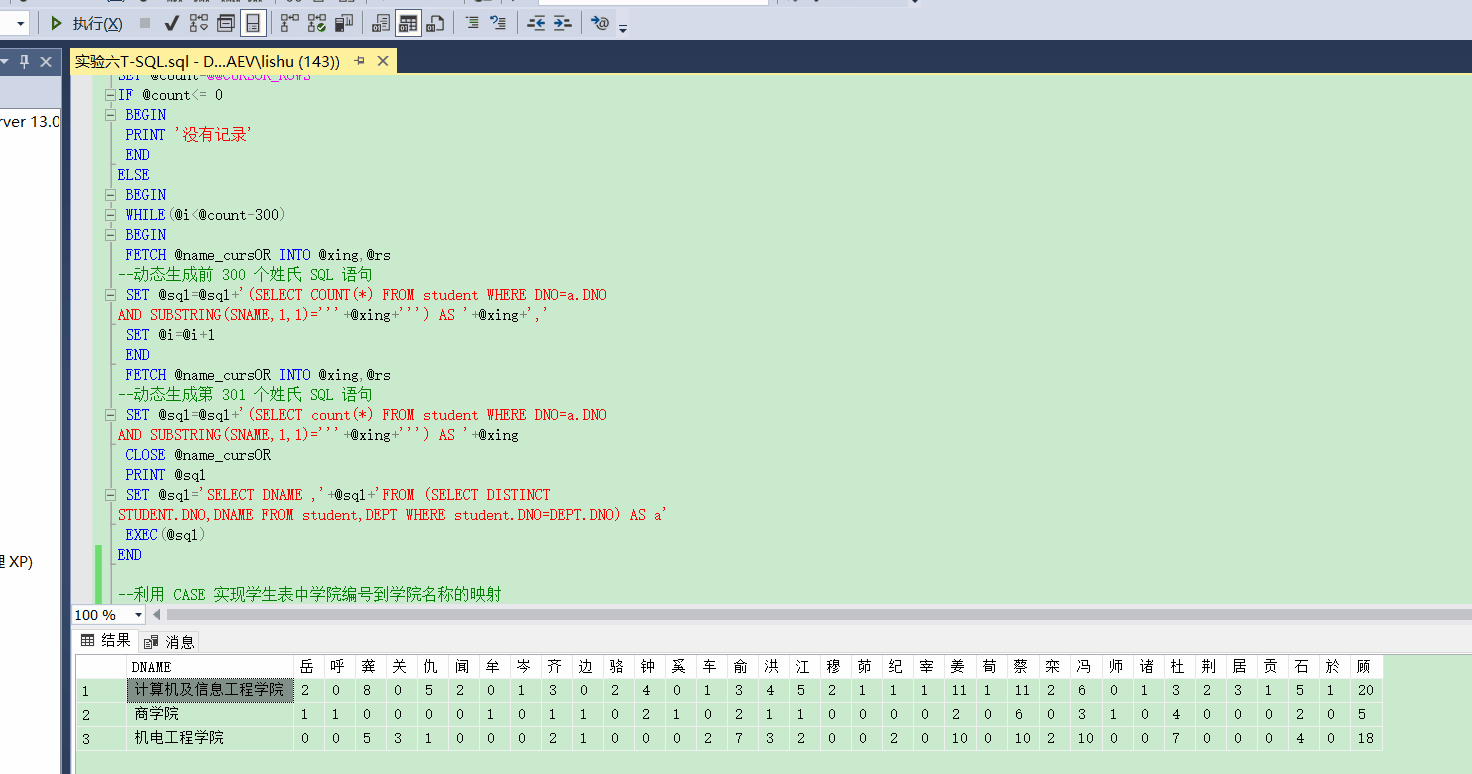Click the 冯 column header
The height and width of the screenshot is (774, 1472).
coord(1085,666)
